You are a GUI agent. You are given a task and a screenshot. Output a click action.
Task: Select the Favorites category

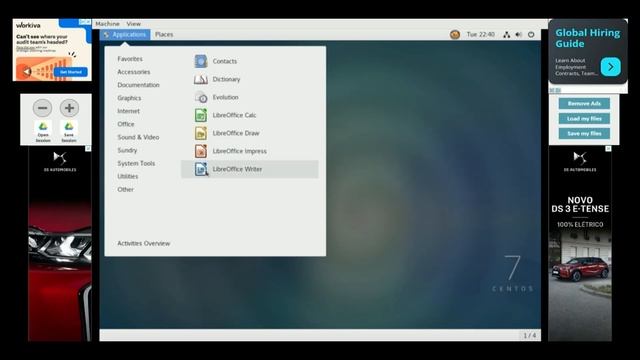click(x=130, y=59)
